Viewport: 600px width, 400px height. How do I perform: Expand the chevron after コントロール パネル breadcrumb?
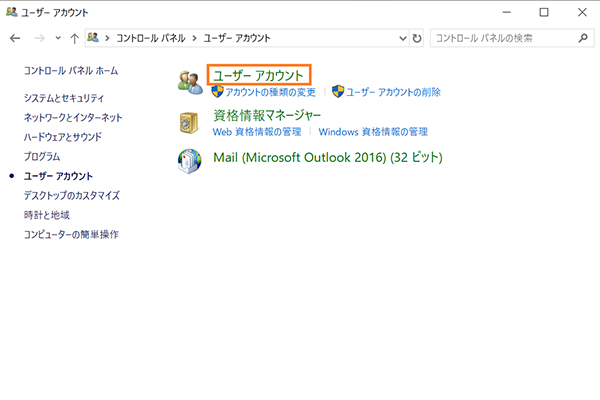[195, 38]
